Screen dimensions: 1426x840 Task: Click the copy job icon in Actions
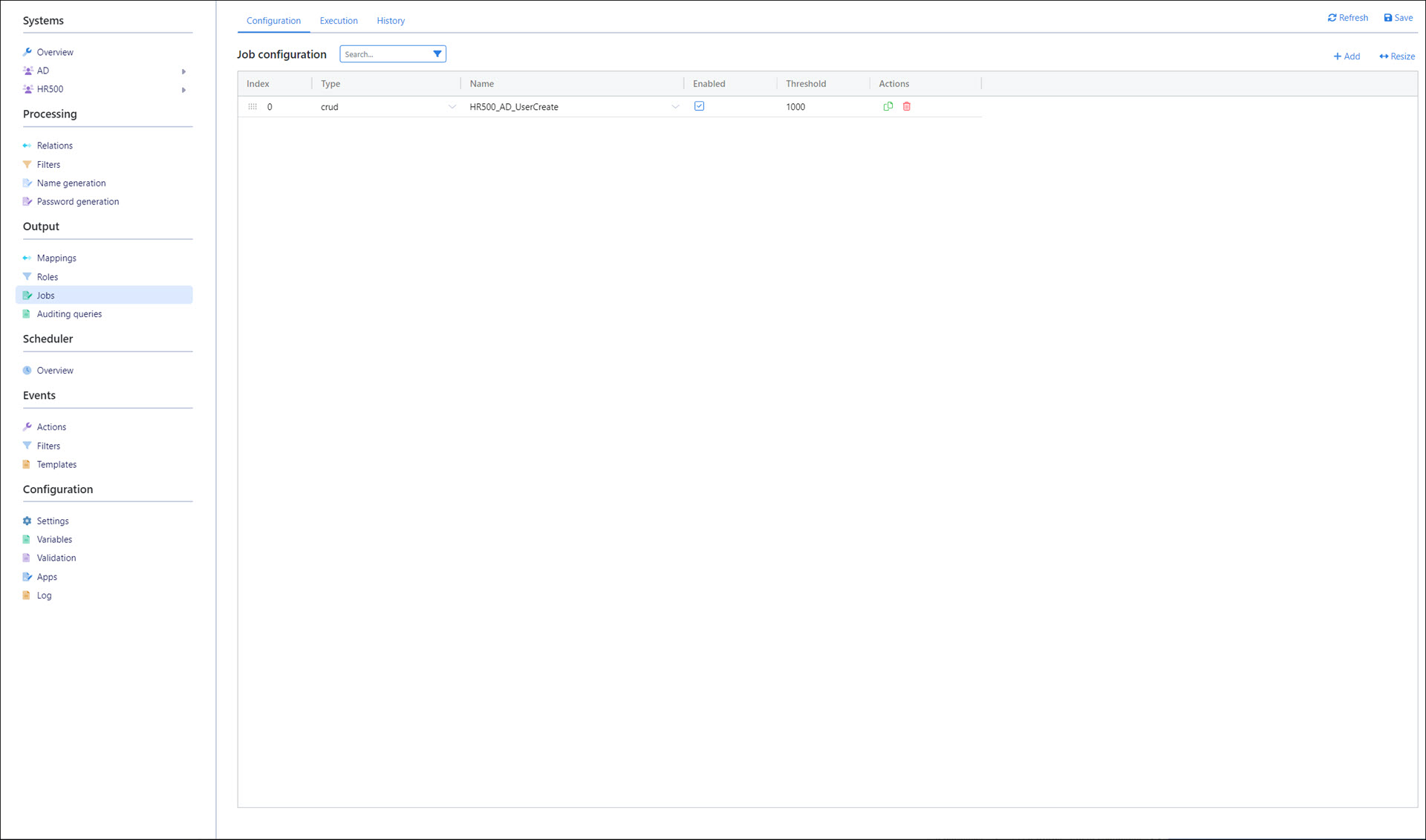888,106
